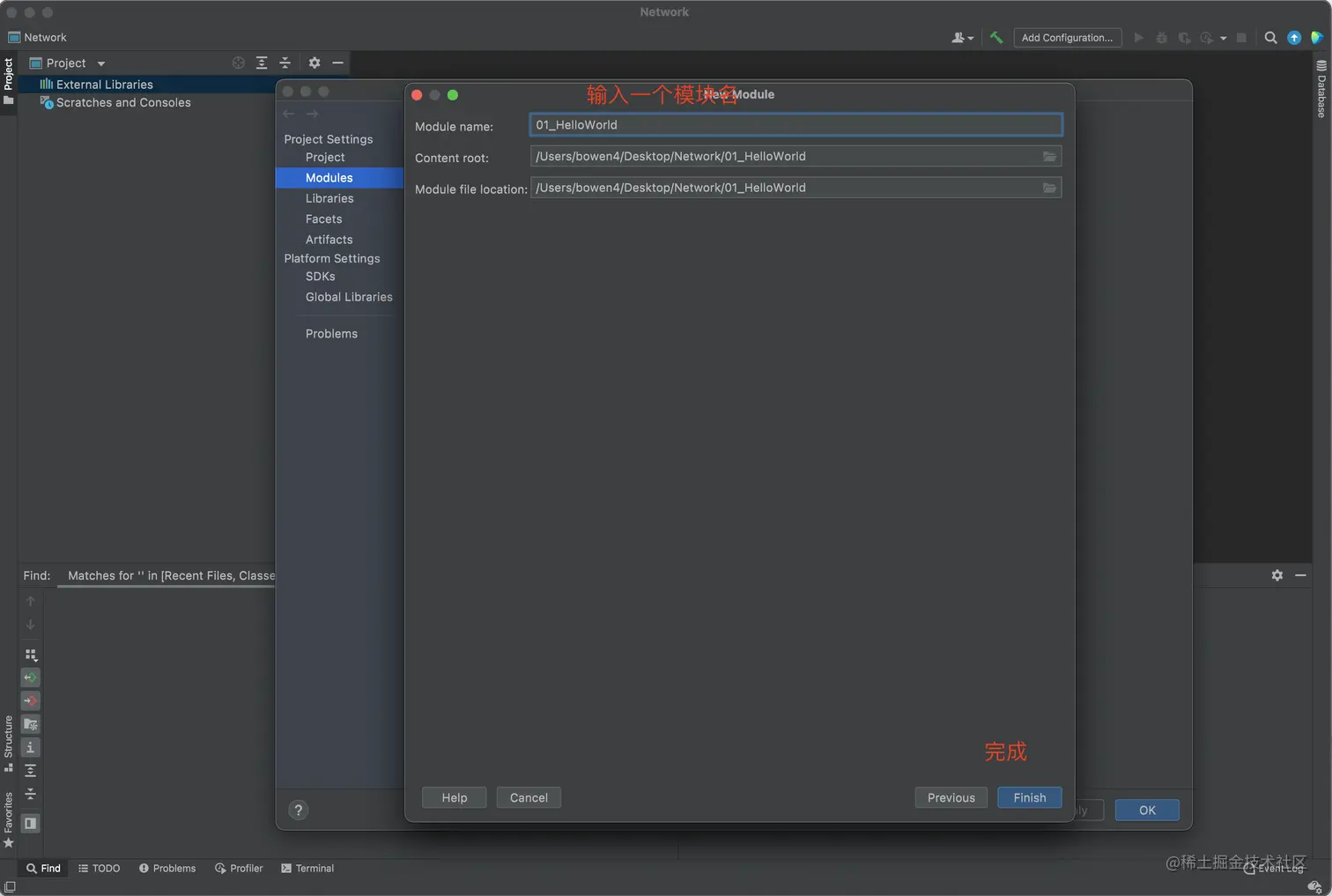The image size is (1332, 896).
Task: Toggle the preview pane icon in Find panel
Action: click(x=30, y=823)
